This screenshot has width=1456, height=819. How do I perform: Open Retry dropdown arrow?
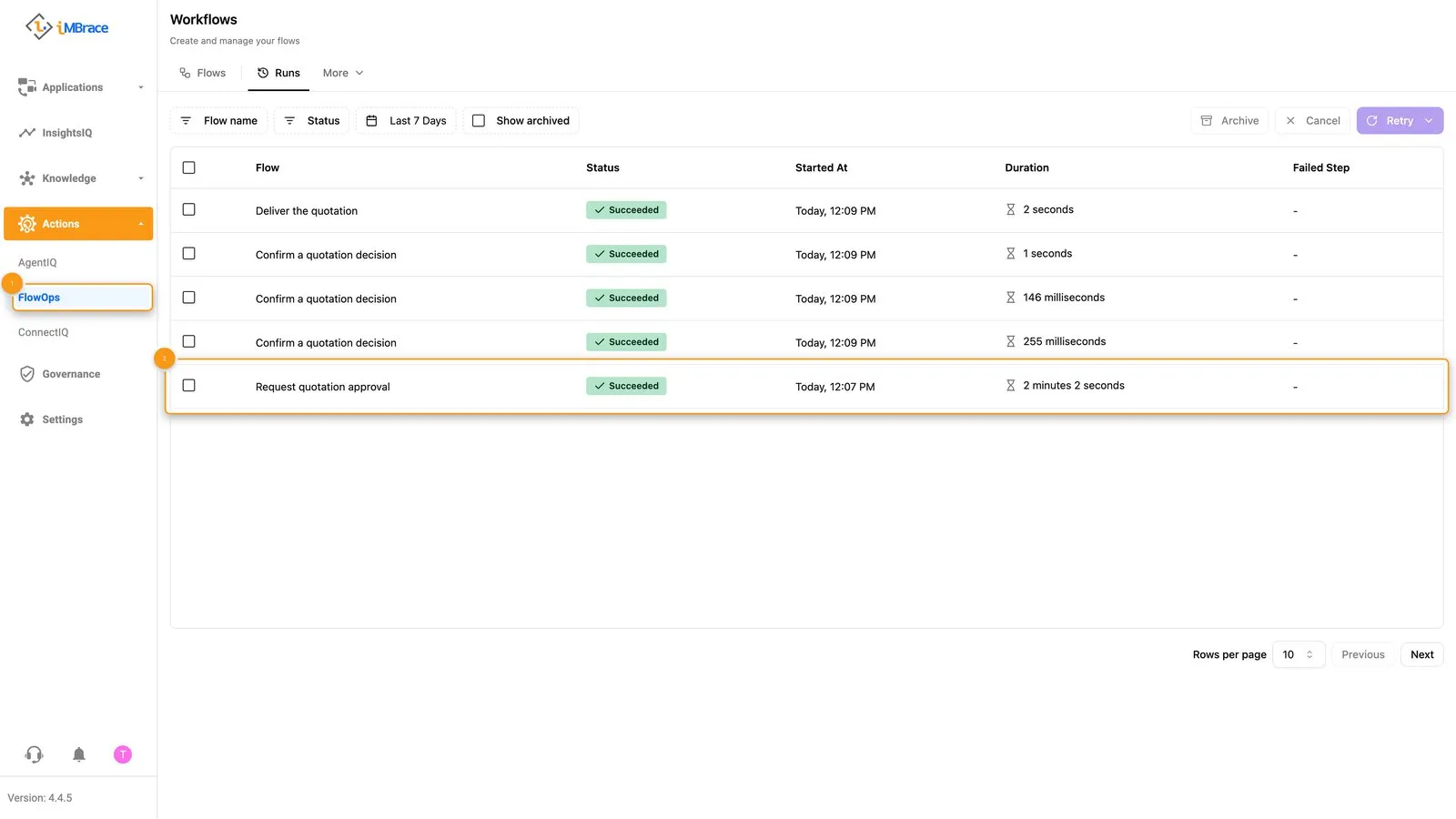tap(1430, 120)
